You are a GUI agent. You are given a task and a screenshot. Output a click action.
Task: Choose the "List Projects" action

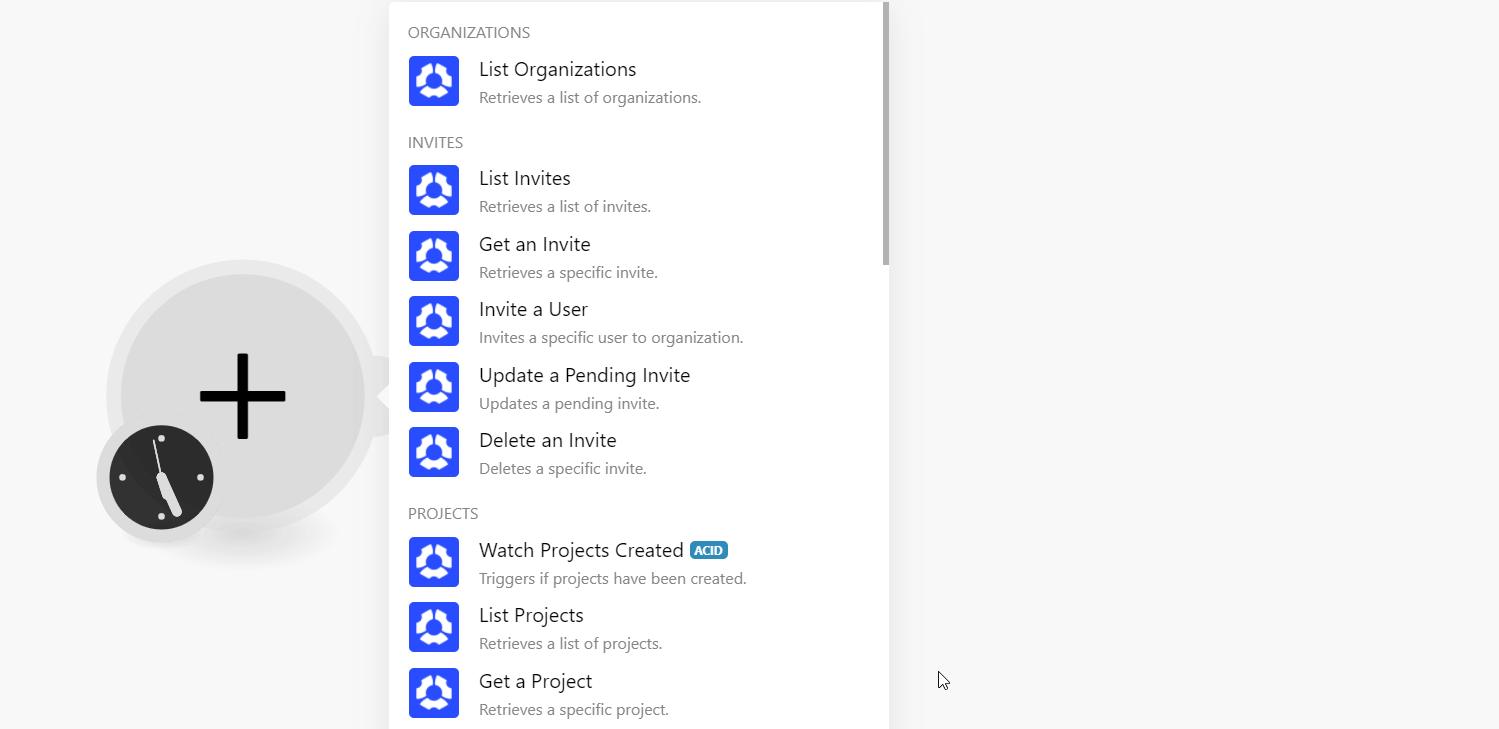(531, 615)
